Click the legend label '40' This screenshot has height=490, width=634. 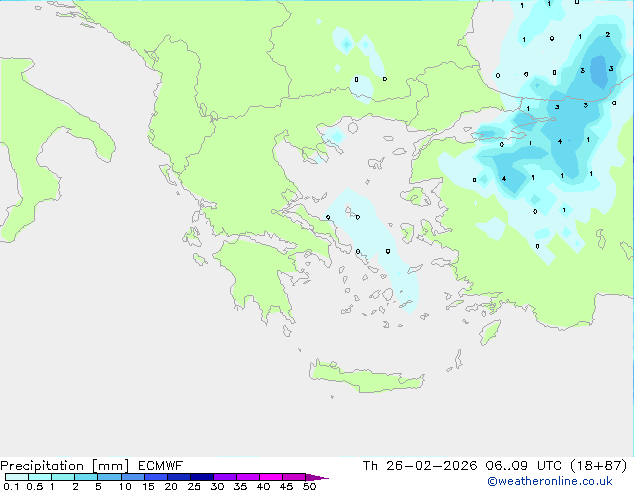pyautogui.click(x=263, y=486)
